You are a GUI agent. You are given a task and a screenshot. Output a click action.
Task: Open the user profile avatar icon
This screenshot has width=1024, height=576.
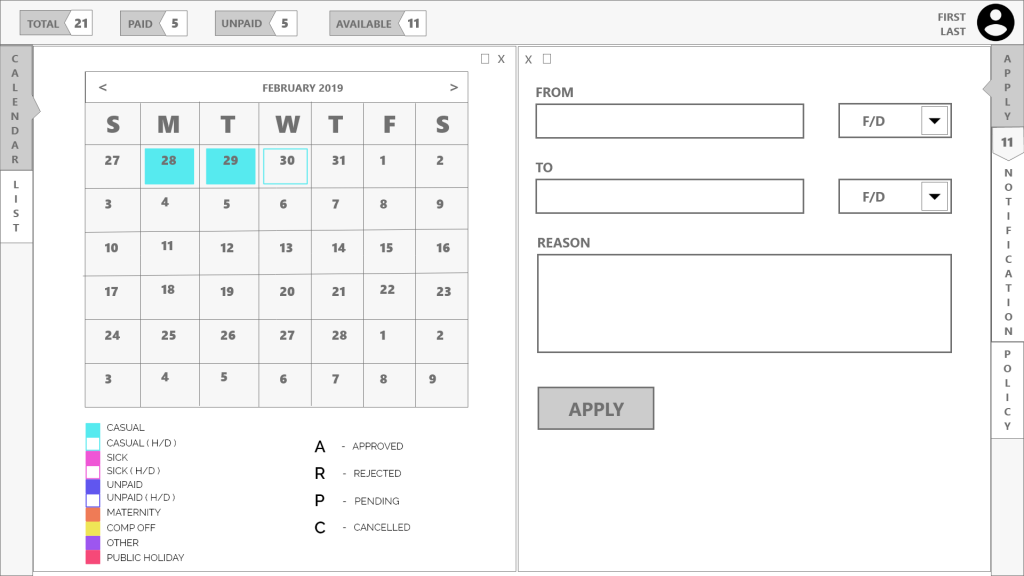coord(995,22)
